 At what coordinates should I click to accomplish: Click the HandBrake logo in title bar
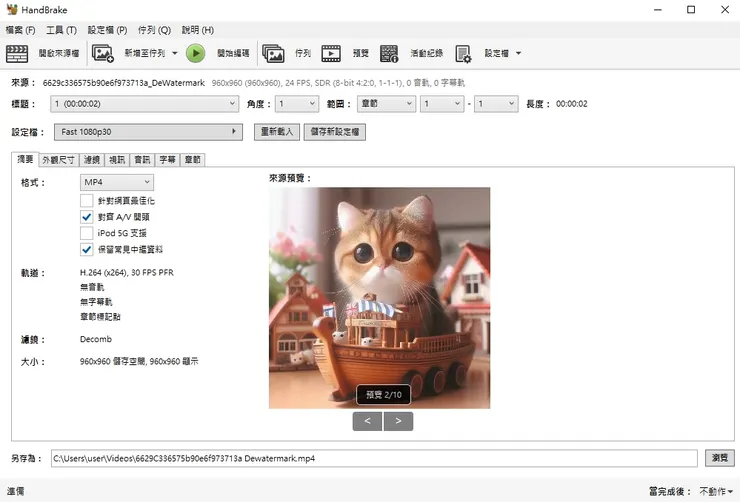click(x=12, y=9)
